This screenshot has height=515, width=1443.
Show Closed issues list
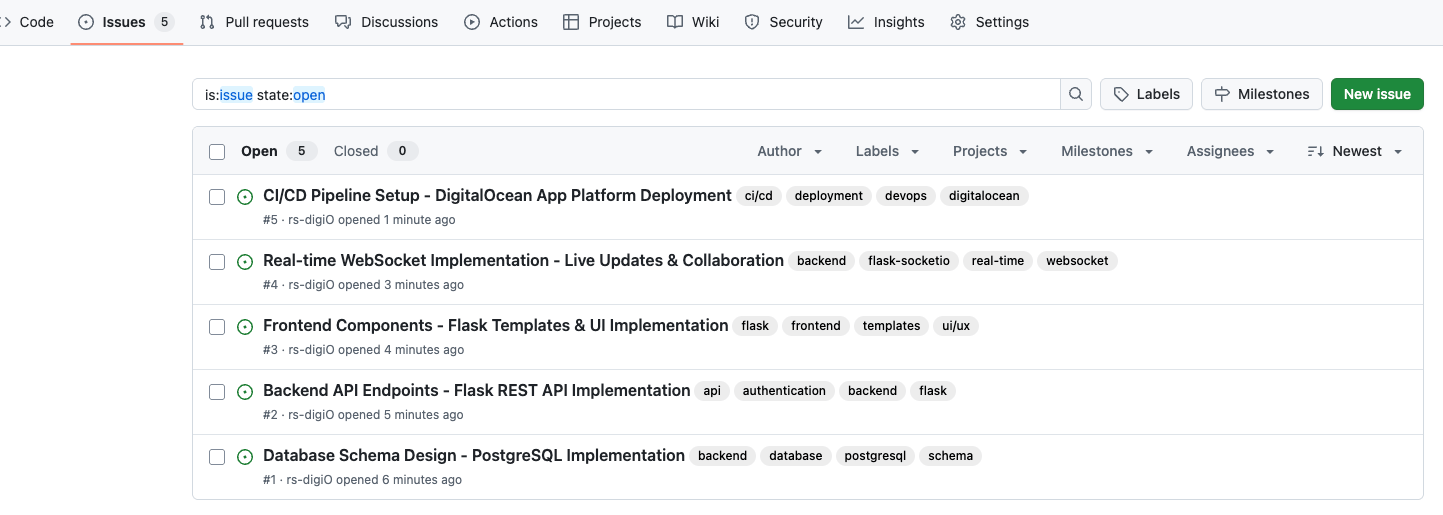click(x=375, y=151)
